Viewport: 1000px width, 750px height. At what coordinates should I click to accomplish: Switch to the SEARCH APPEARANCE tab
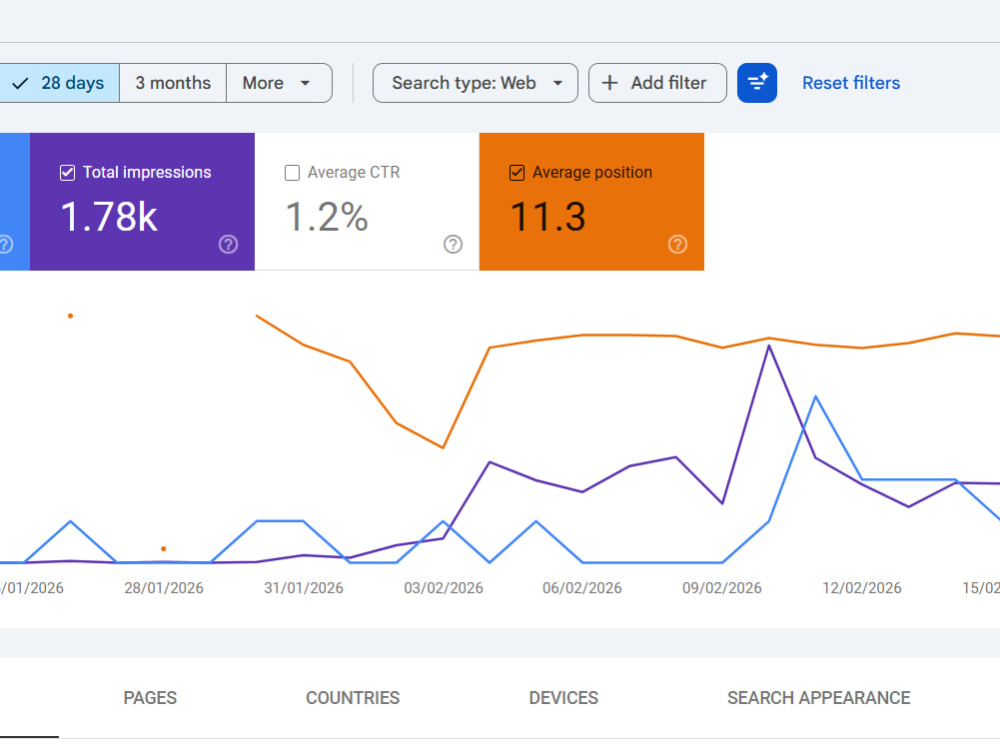819,698
